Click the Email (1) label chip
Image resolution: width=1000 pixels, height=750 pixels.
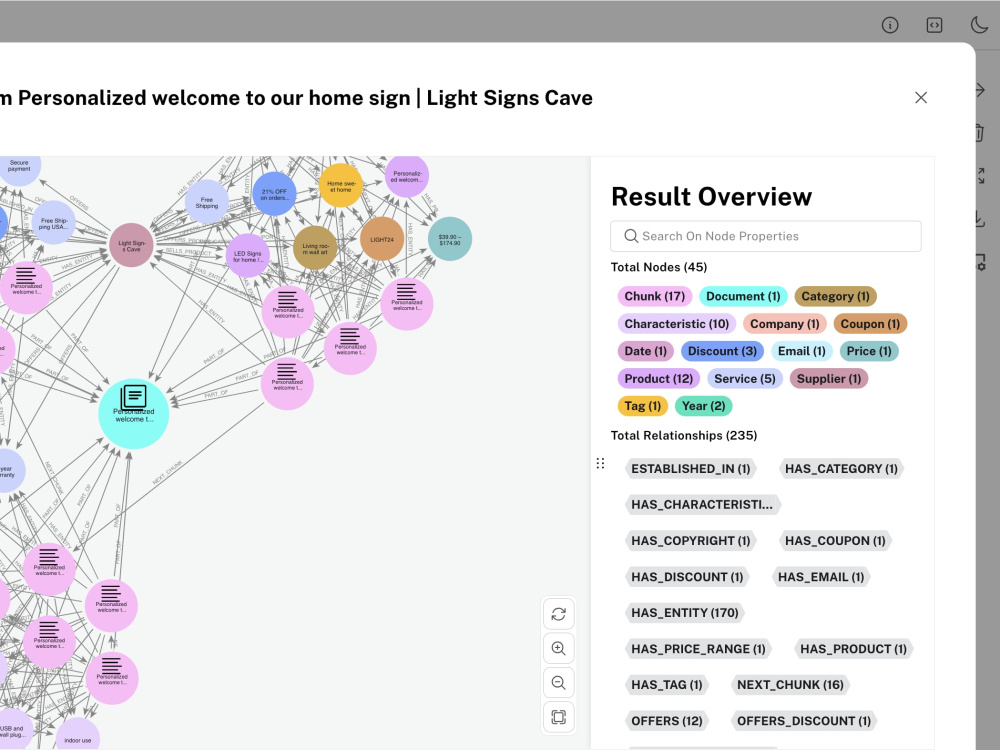[802, 351]
